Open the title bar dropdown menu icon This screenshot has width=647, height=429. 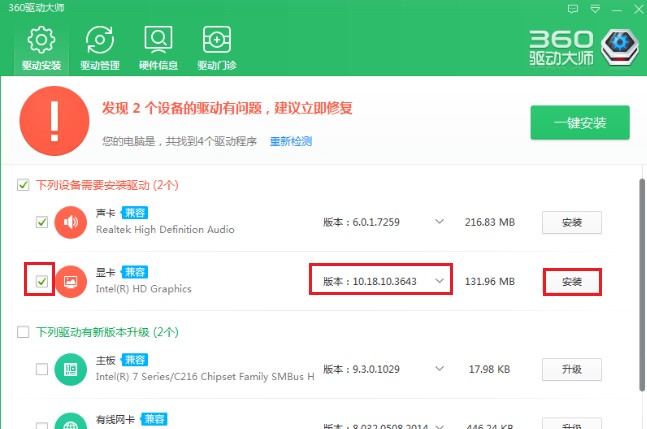point(595,9)
